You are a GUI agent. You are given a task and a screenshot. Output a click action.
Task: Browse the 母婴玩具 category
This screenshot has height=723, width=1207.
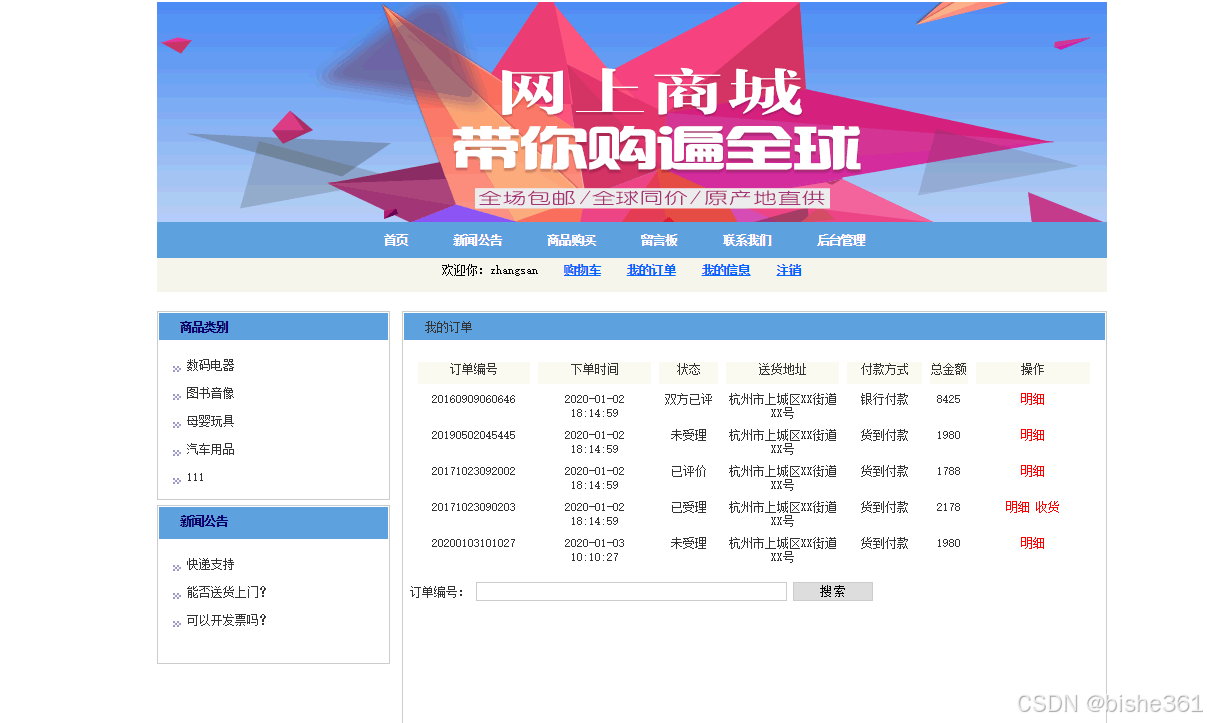[210, 422]
